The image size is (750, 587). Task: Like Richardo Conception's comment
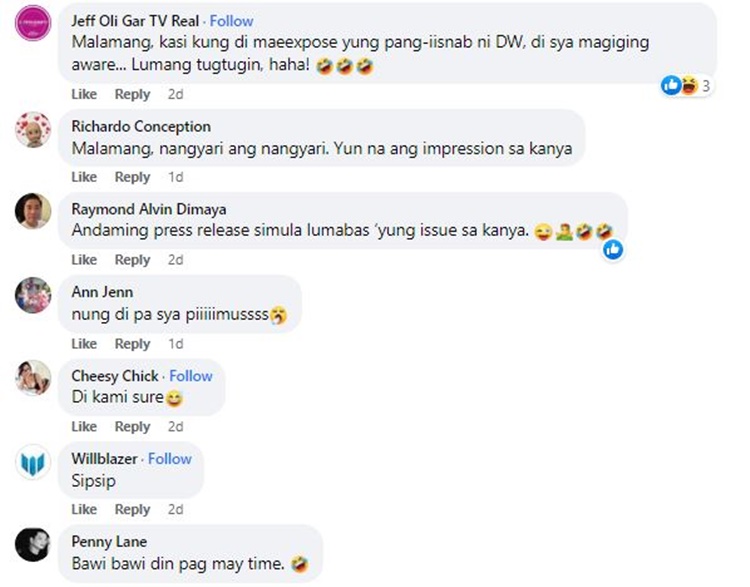(x=84, y=177)
